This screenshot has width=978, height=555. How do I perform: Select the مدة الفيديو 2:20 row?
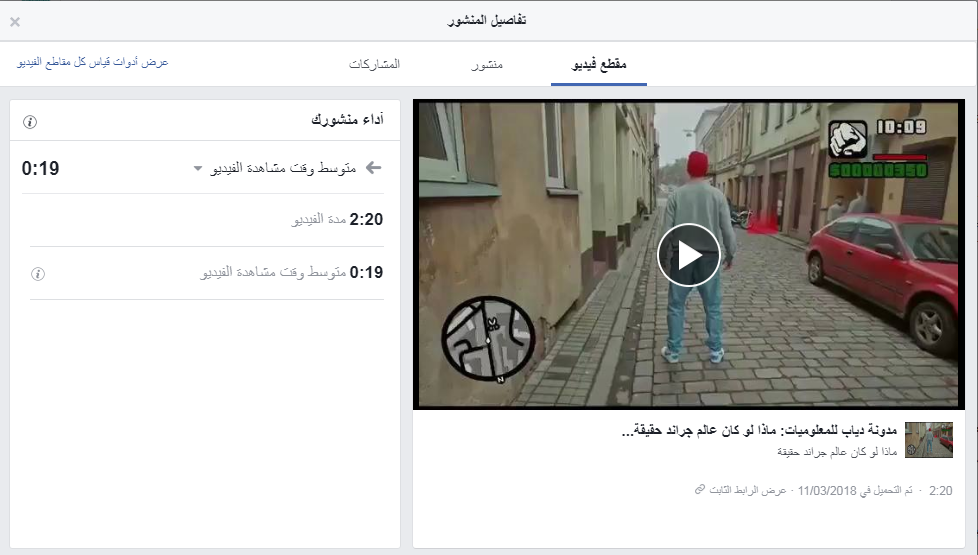[x=206, y=220]
